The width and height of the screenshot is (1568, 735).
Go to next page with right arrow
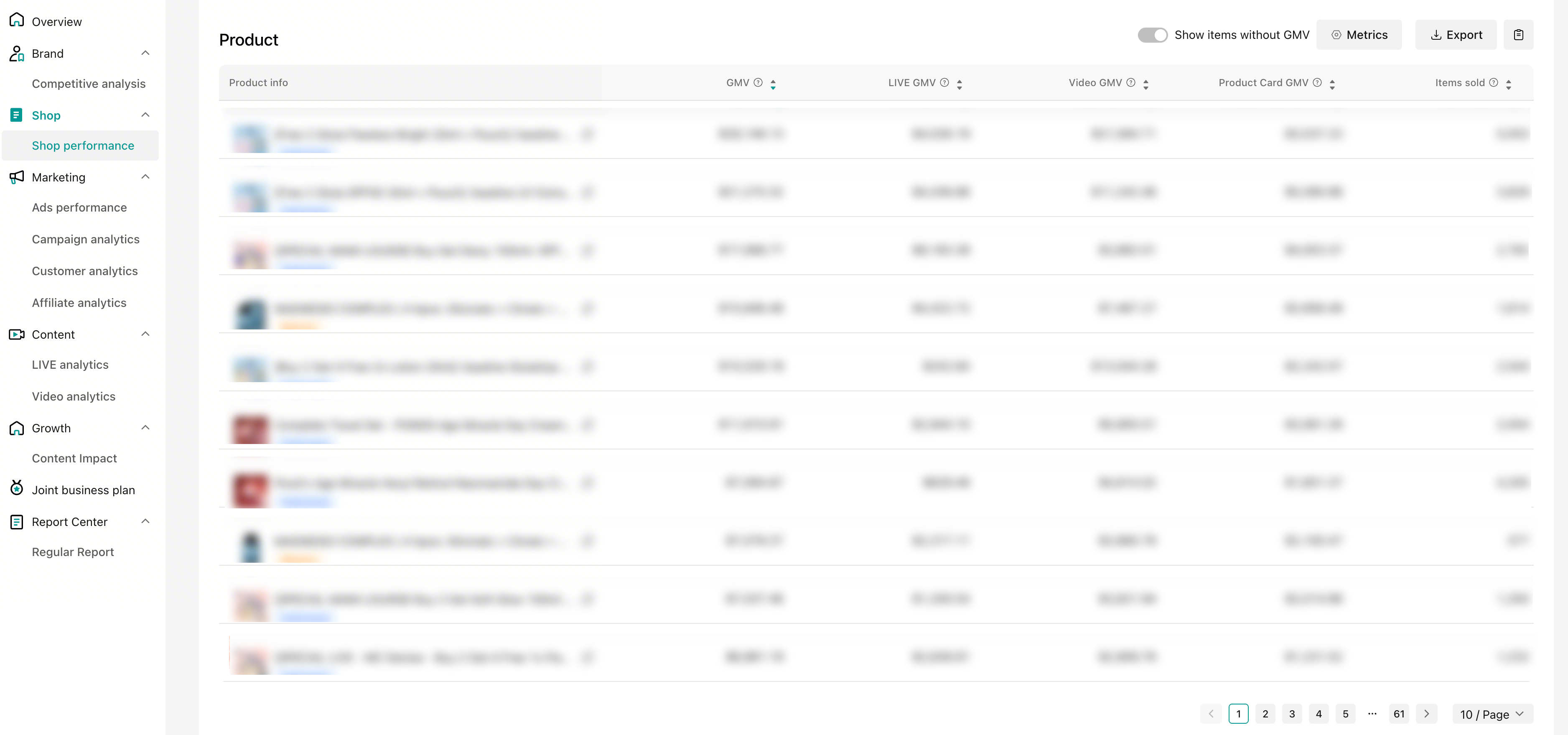pyautogui.click(x=1426, y=714)
